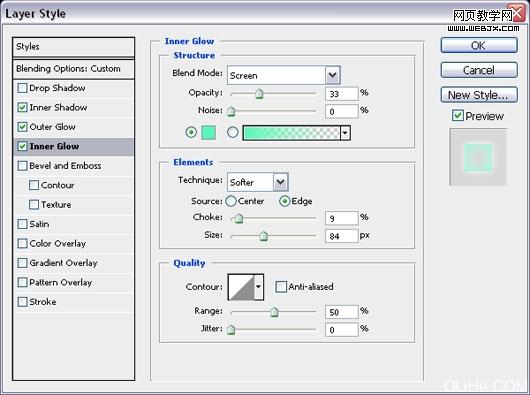
Task: Open the green glow color swatch
Action: coord(209,132)
